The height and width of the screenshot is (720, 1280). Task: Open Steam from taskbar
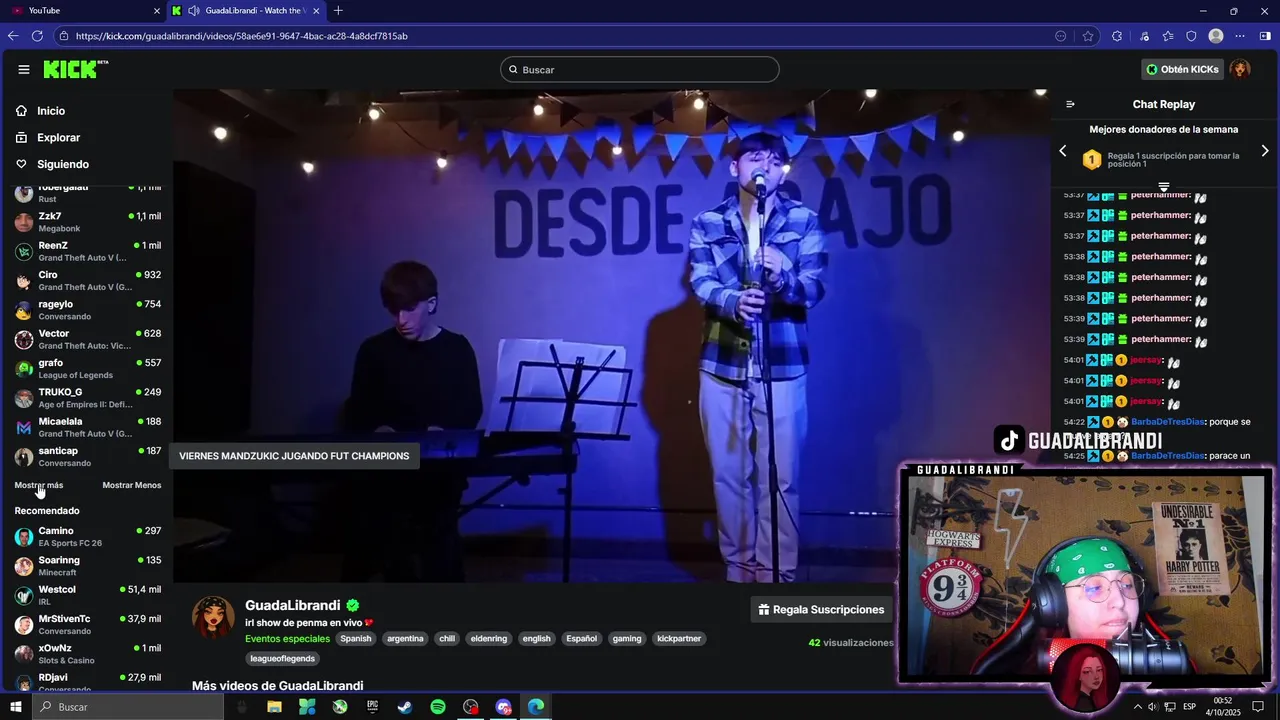point(405,707)
